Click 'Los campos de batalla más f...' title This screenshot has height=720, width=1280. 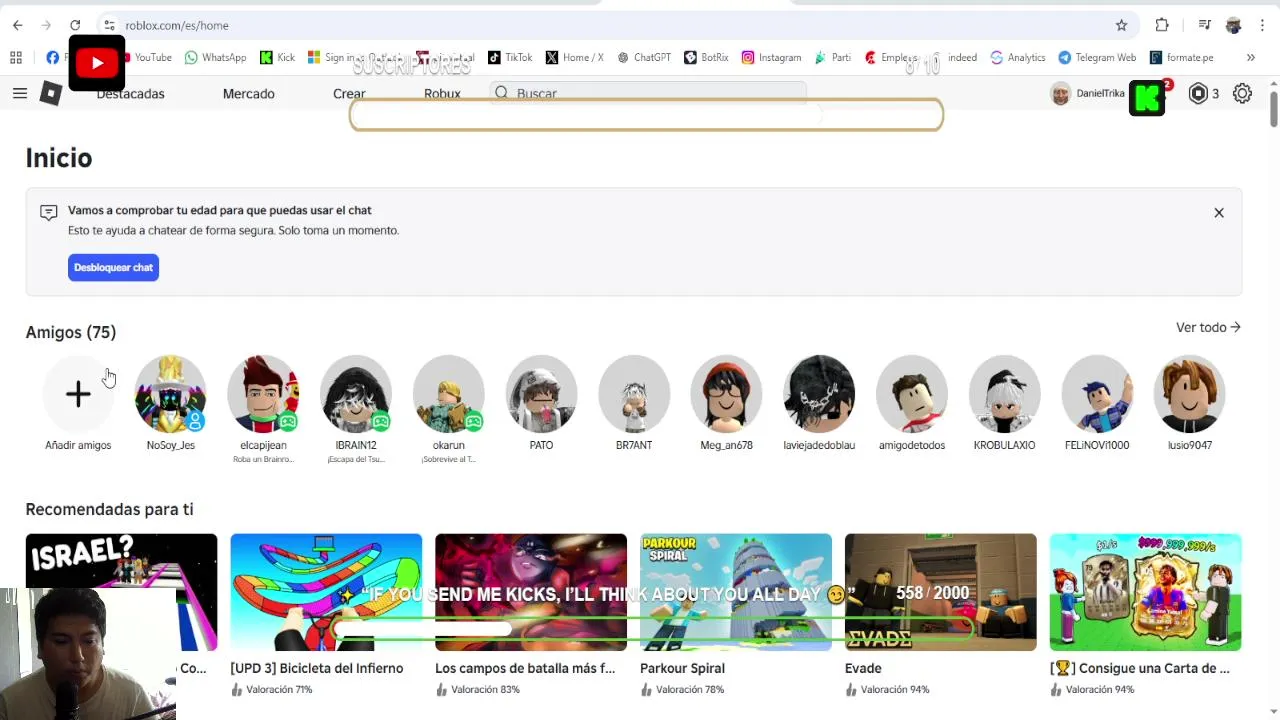coord(525,668)
